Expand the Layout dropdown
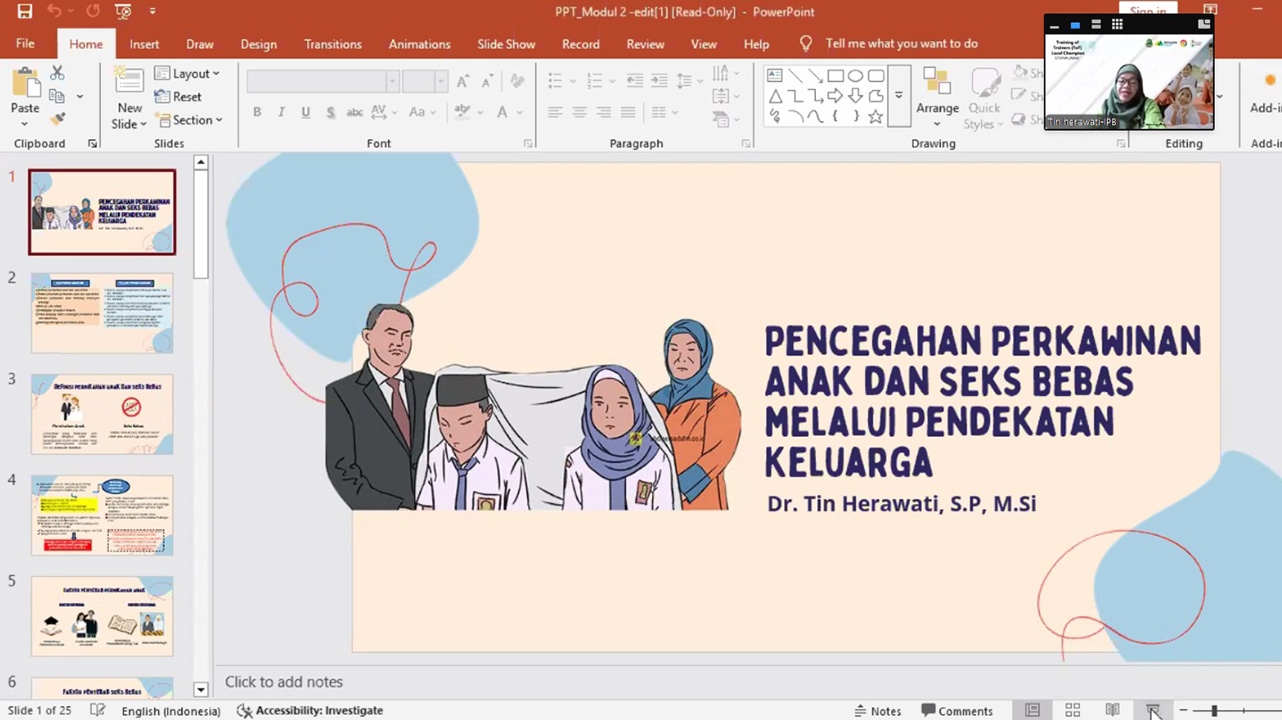The image size is (1282, 720). tap(187, 73)
